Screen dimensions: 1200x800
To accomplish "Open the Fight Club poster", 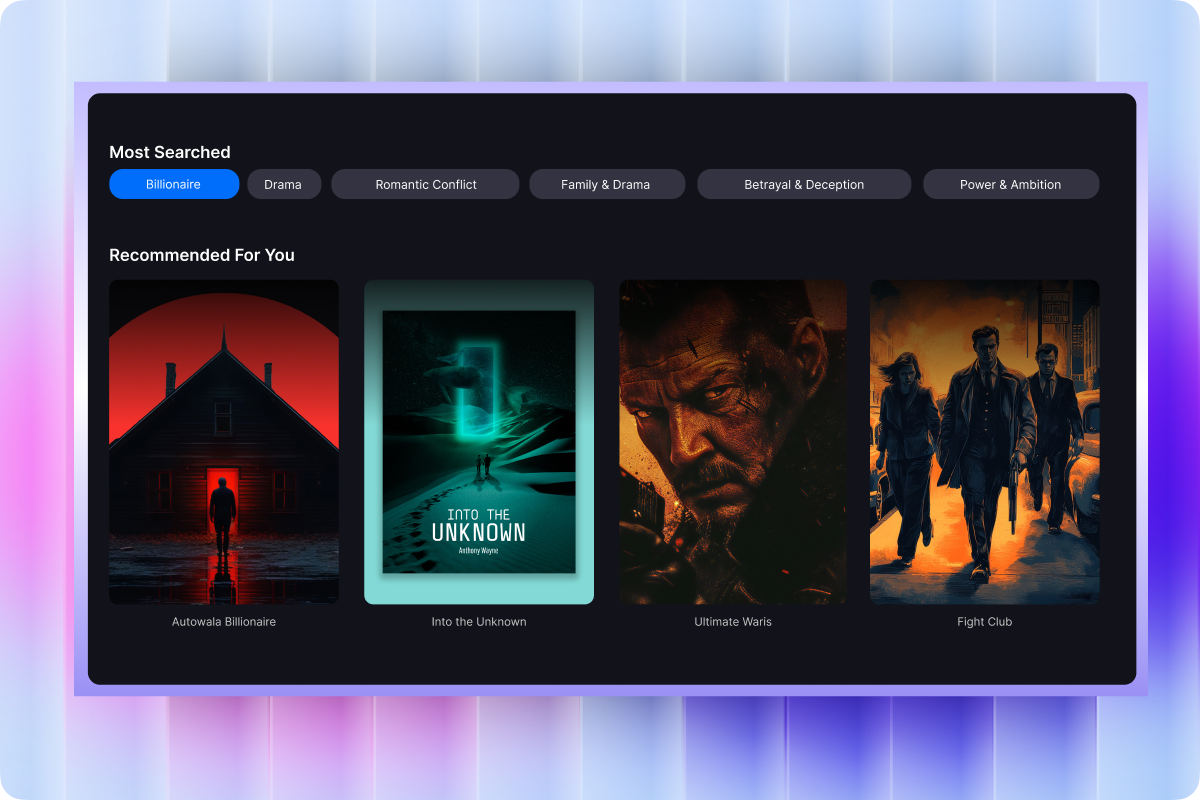I will [x=985, y=442].
